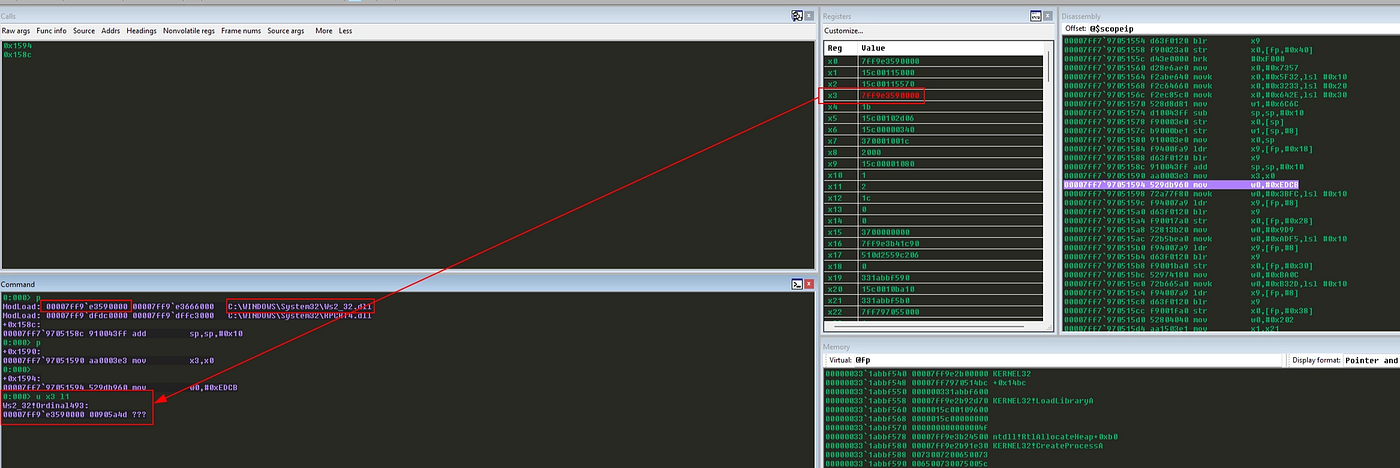Select call stack entry 0x1594

tap(16, 45)
